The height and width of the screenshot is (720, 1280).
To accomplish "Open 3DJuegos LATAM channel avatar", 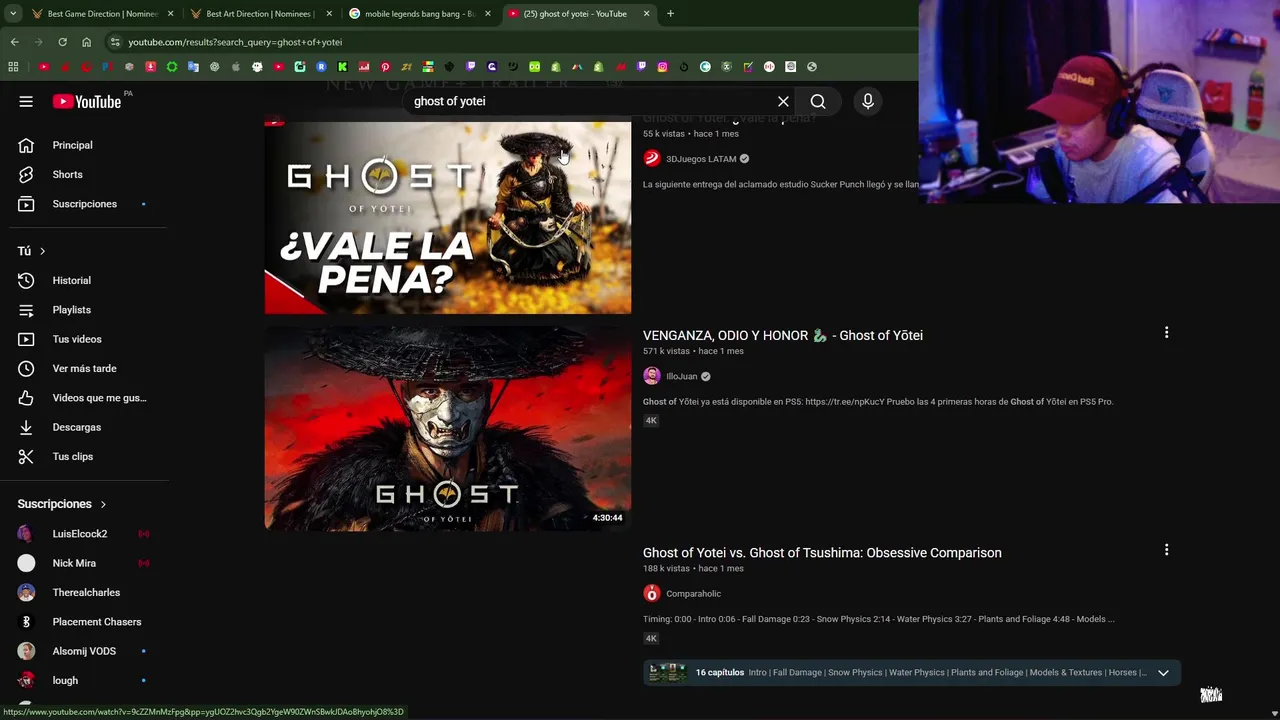I will (x=652, y=158).
